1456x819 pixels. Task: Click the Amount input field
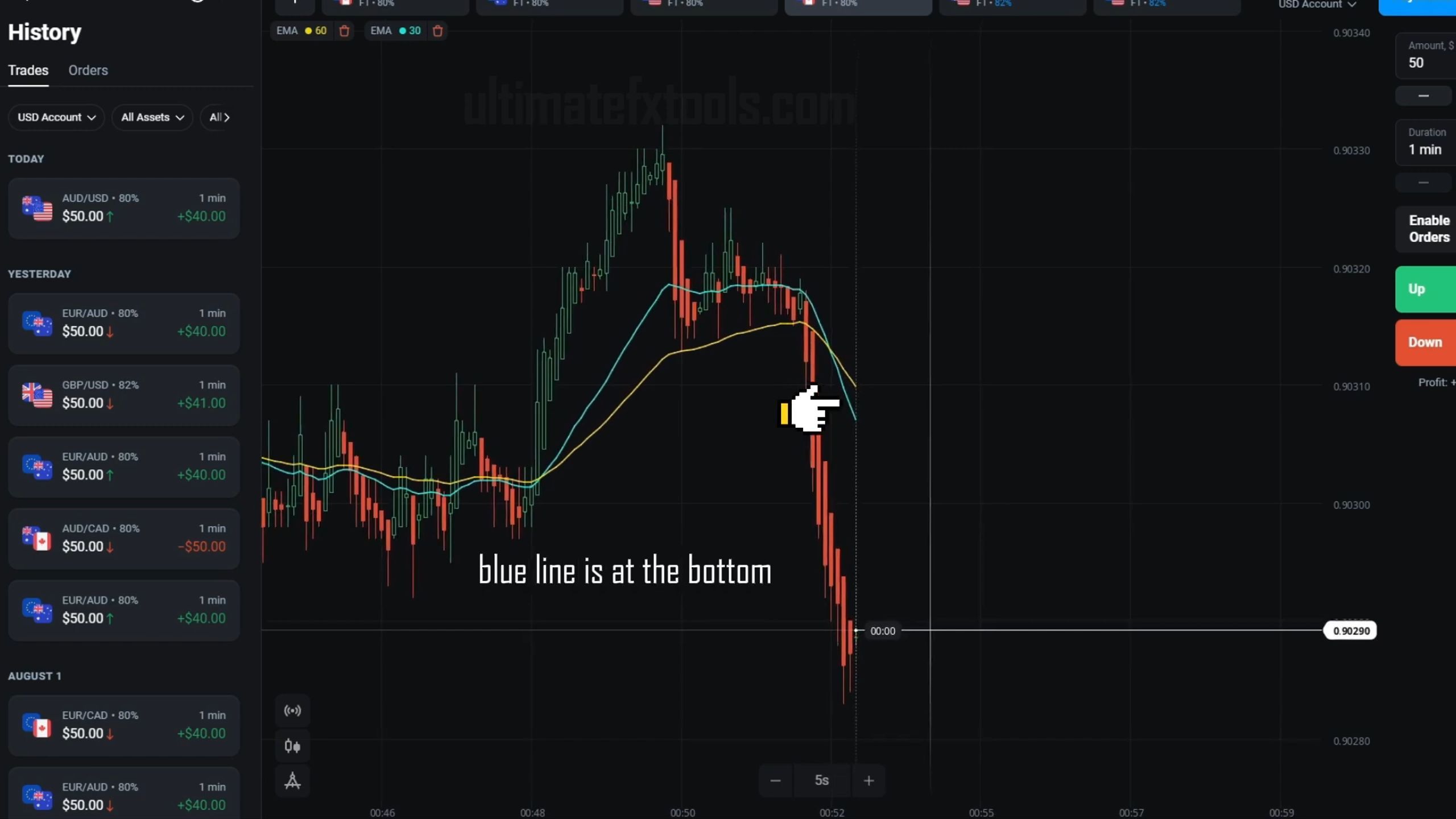coord(1426,56)
